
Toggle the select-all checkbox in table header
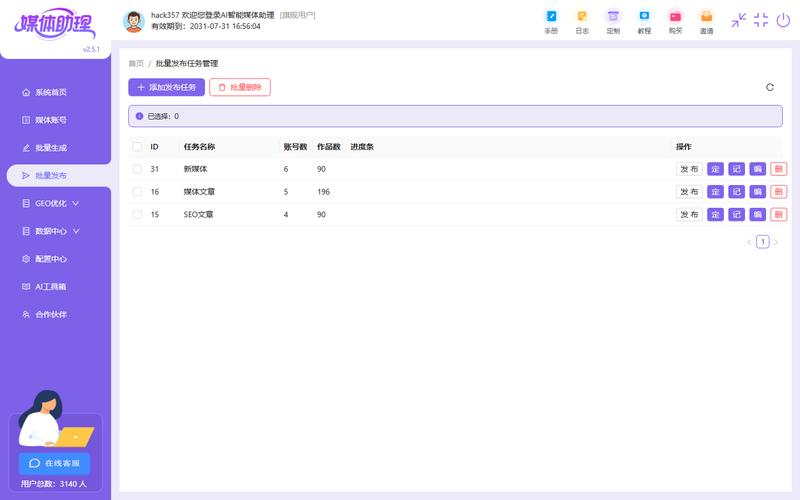coord(138,147)
